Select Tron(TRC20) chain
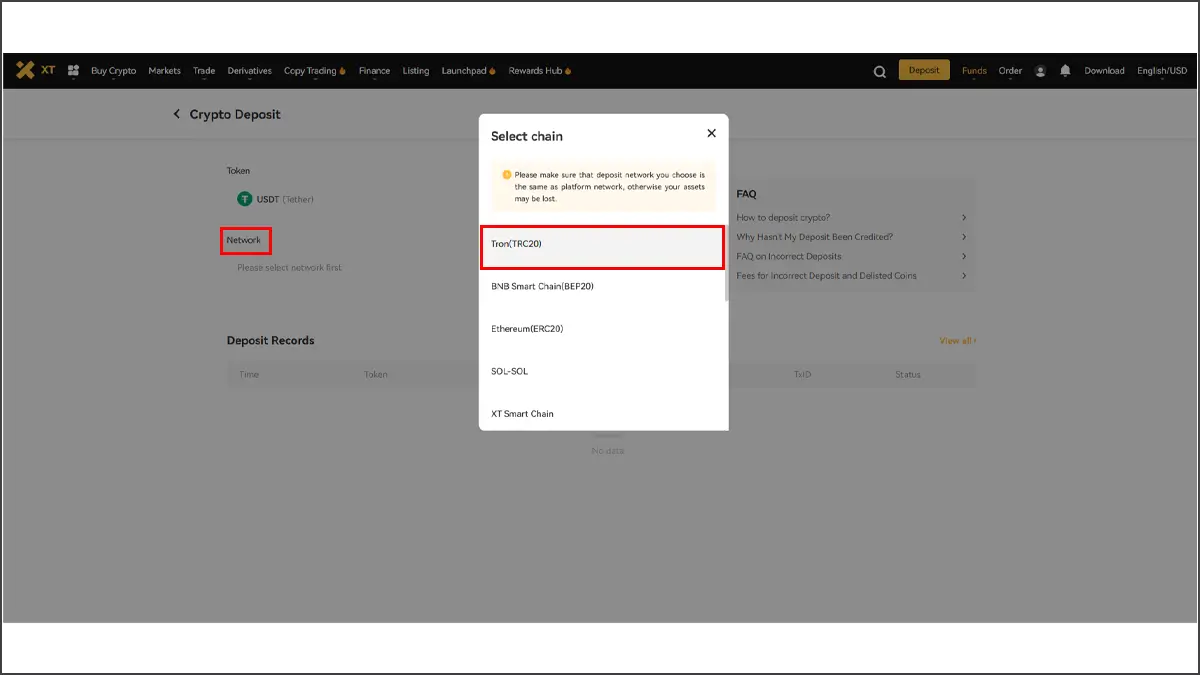Screen dimensions: 1200x675 [602, 247]
